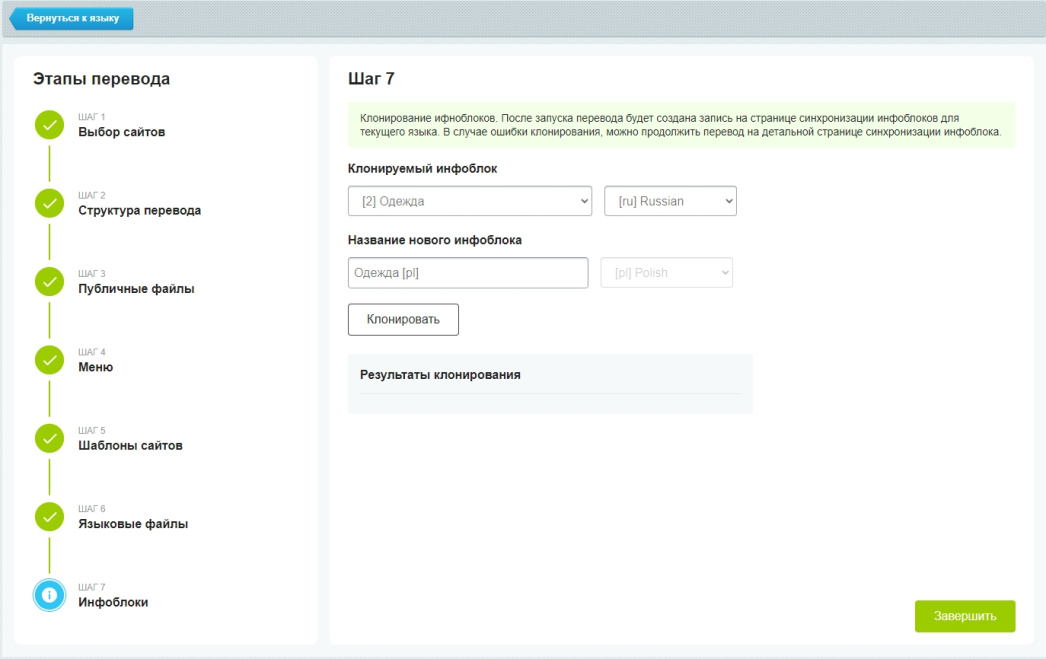1046x659 pixels.
Task: Click the checkmark icon beside Структура перевода
Action: (49, 203)
